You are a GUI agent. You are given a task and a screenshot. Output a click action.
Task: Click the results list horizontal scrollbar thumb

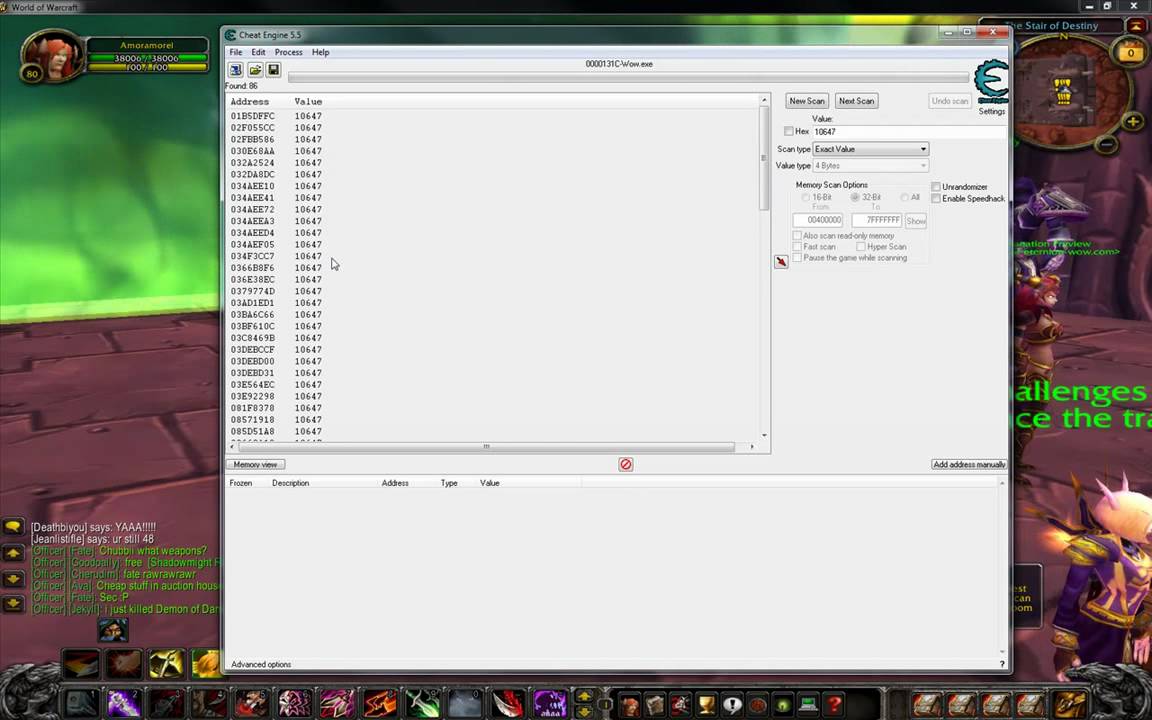pyautogui.click(x=486, y=447)
